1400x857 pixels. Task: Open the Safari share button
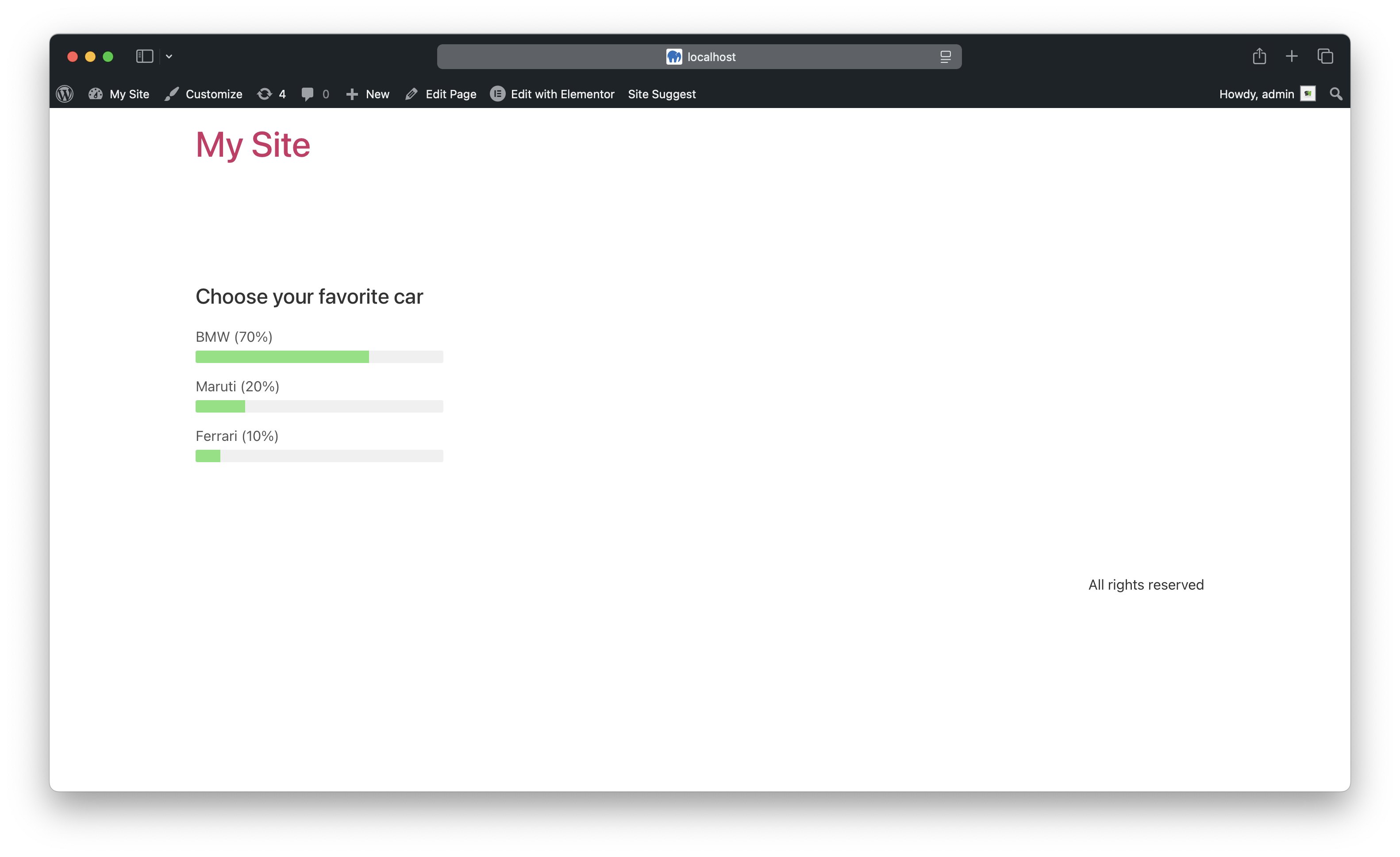pyautogui.click(x=1259, y=56)
